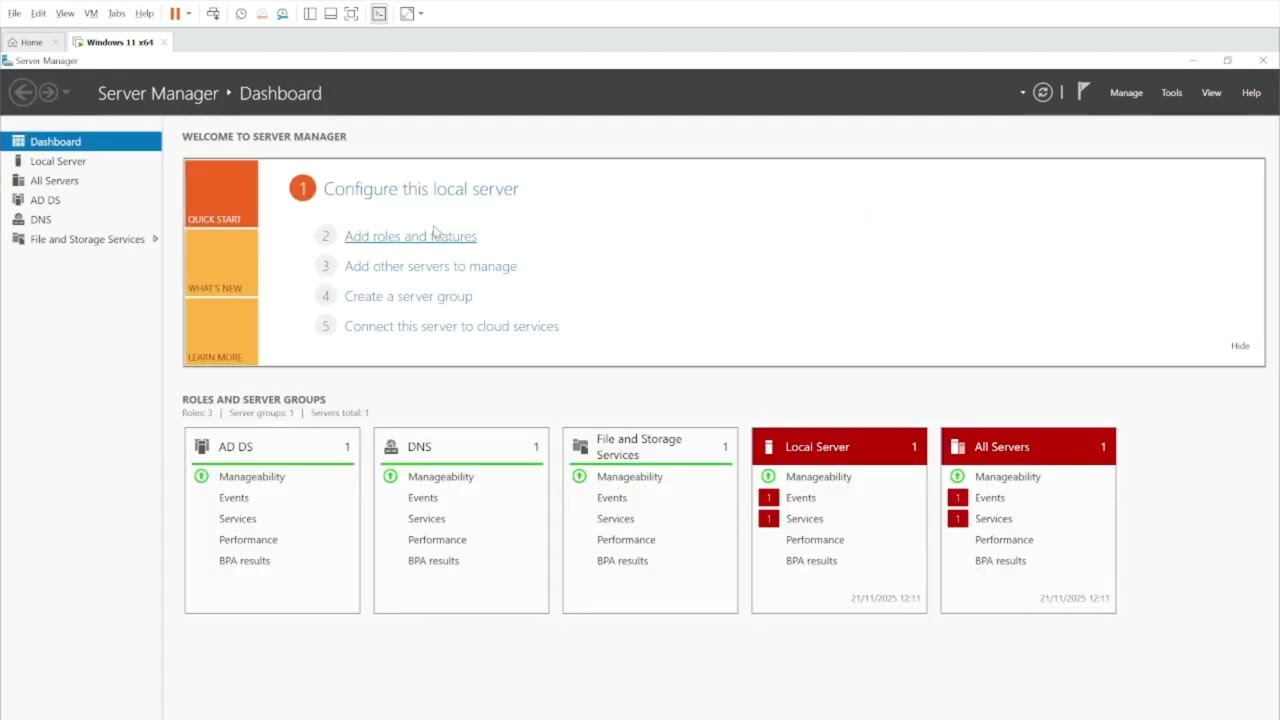Open the VMware snapshot manager
1280x720 pixels.
tap(283, 14)
